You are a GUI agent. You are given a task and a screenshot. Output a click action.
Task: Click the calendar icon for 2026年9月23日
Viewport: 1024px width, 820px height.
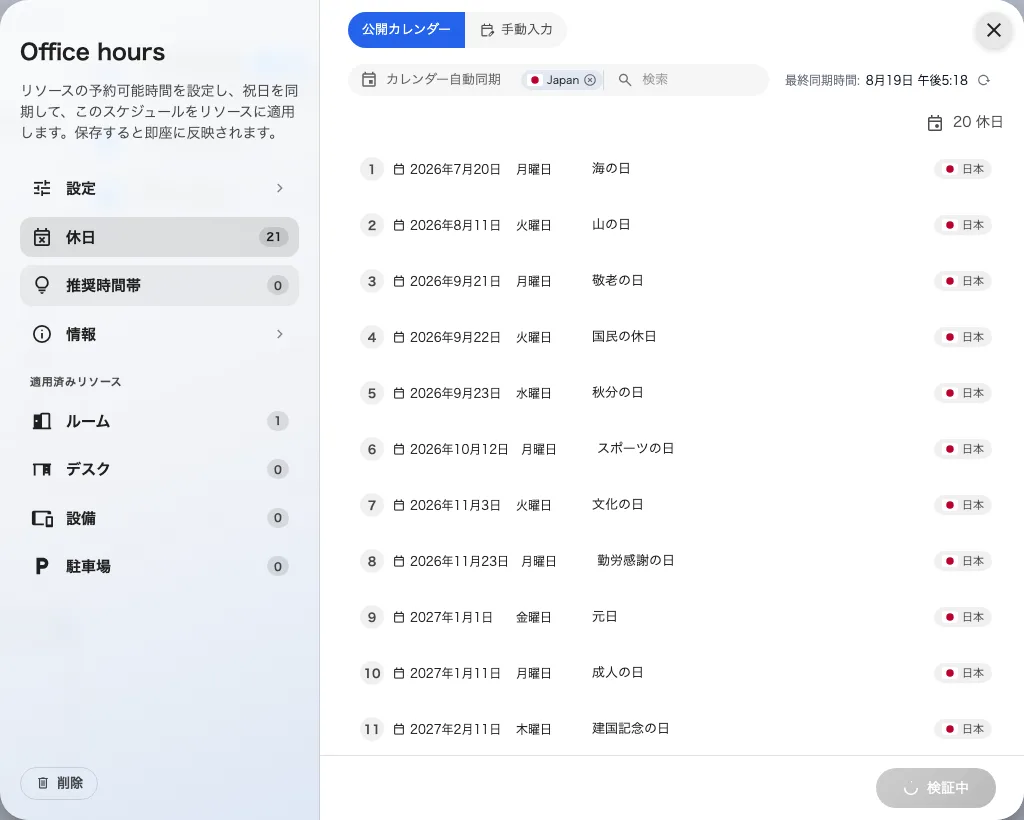pyautogui.click(x=399, y=394)
